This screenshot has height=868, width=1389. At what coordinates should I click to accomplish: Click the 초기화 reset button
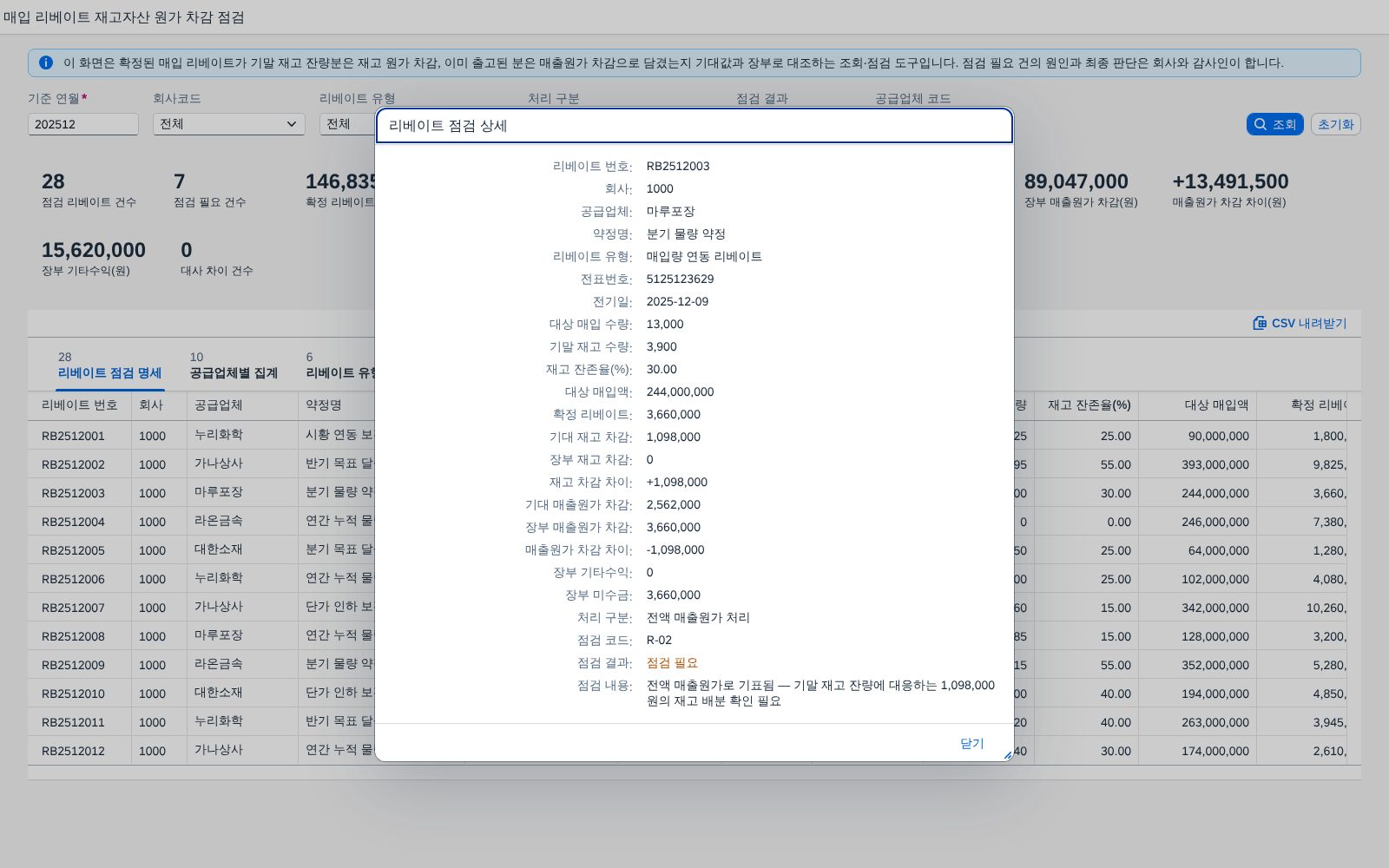[x=1335, y=124]
